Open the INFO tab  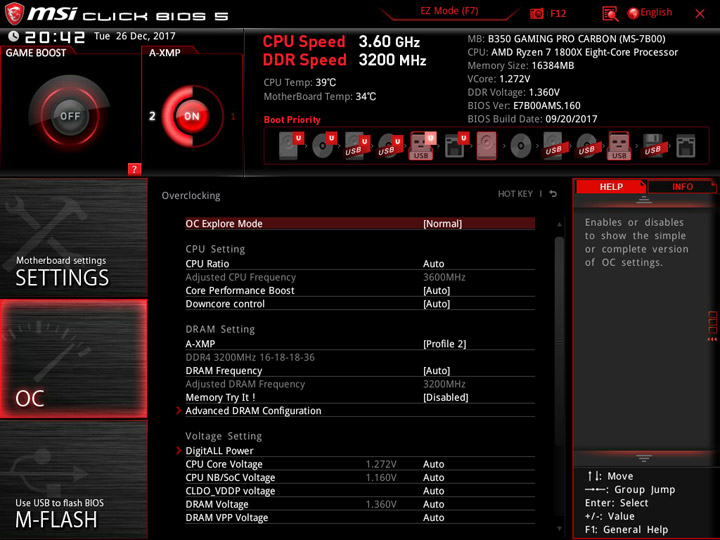pyautogui.click(x=682, y=186)
